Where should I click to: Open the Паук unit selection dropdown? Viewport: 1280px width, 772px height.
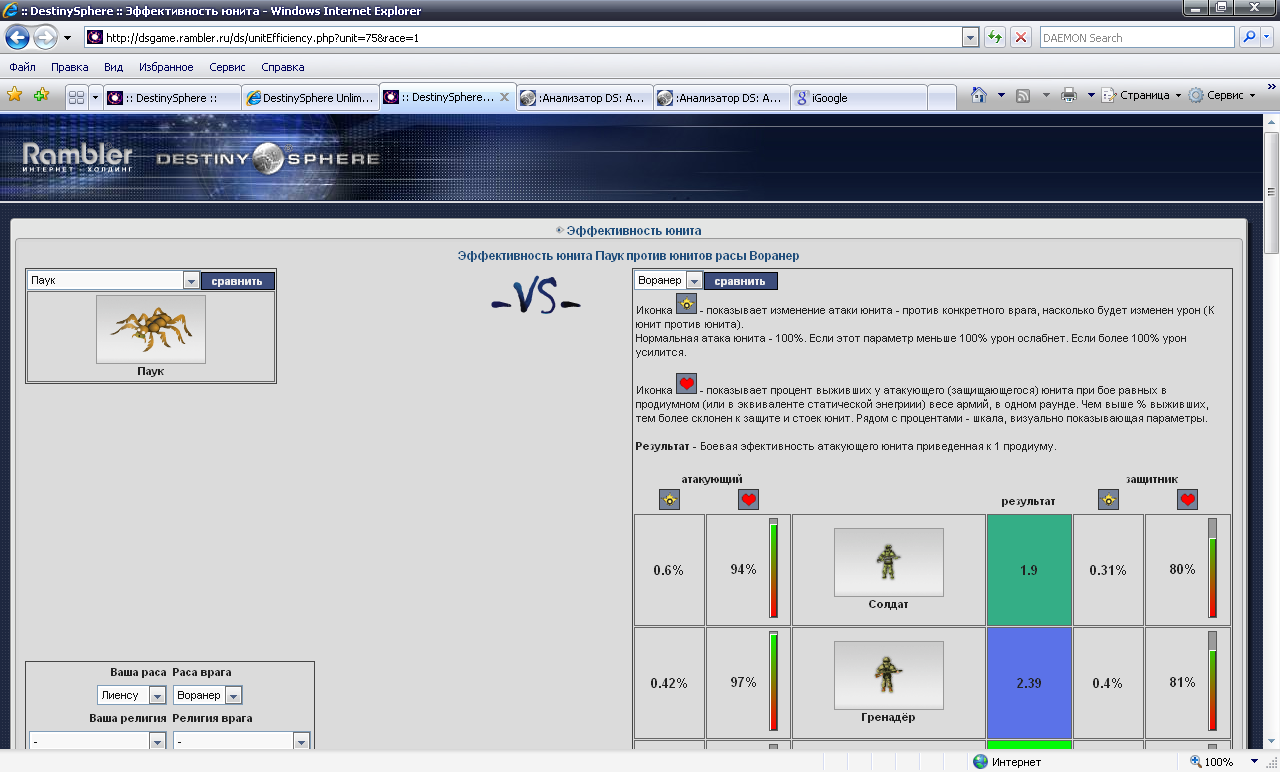[191, 281]
